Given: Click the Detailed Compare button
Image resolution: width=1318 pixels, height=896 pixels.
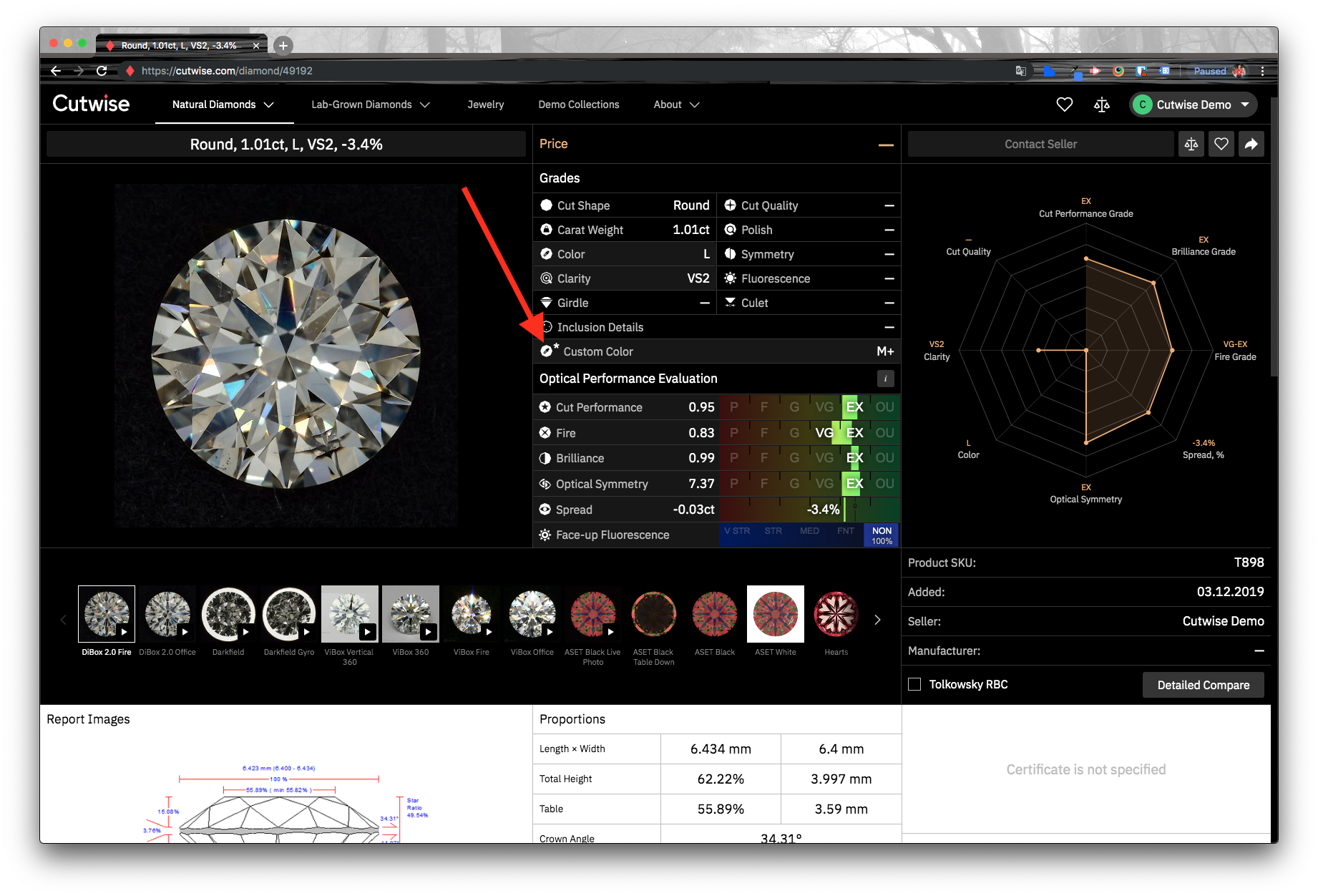Looking at the screenshot, I should (1203, 685).
